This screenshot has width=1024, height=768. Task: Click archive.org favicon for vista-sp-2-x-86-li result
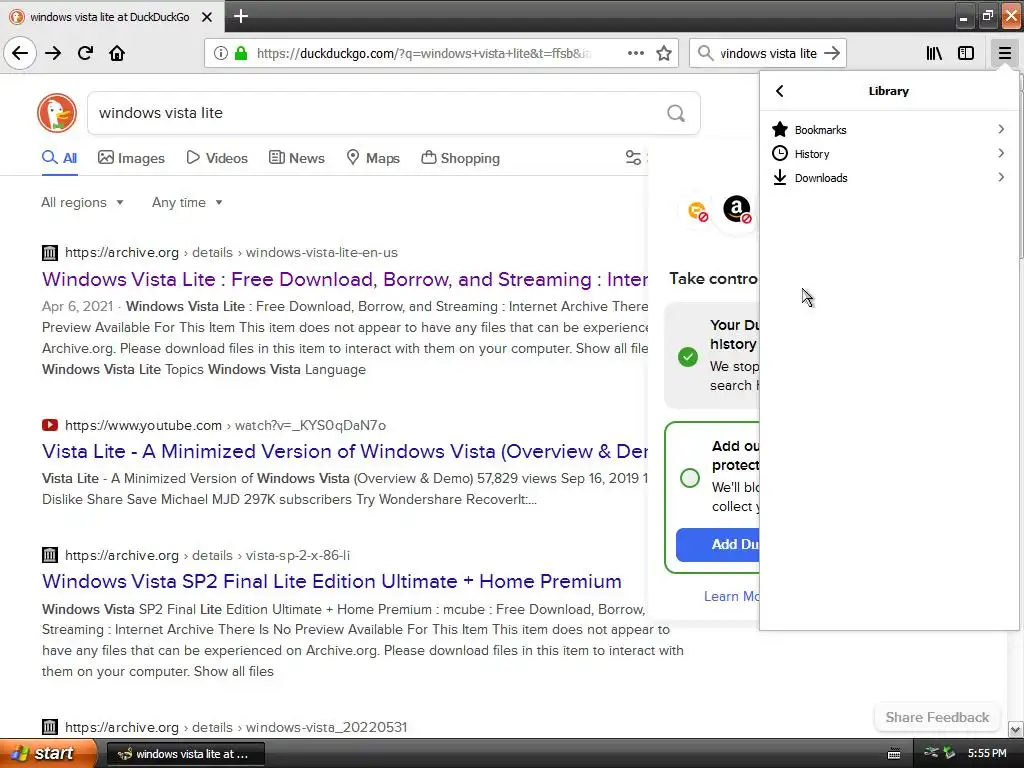50,555
